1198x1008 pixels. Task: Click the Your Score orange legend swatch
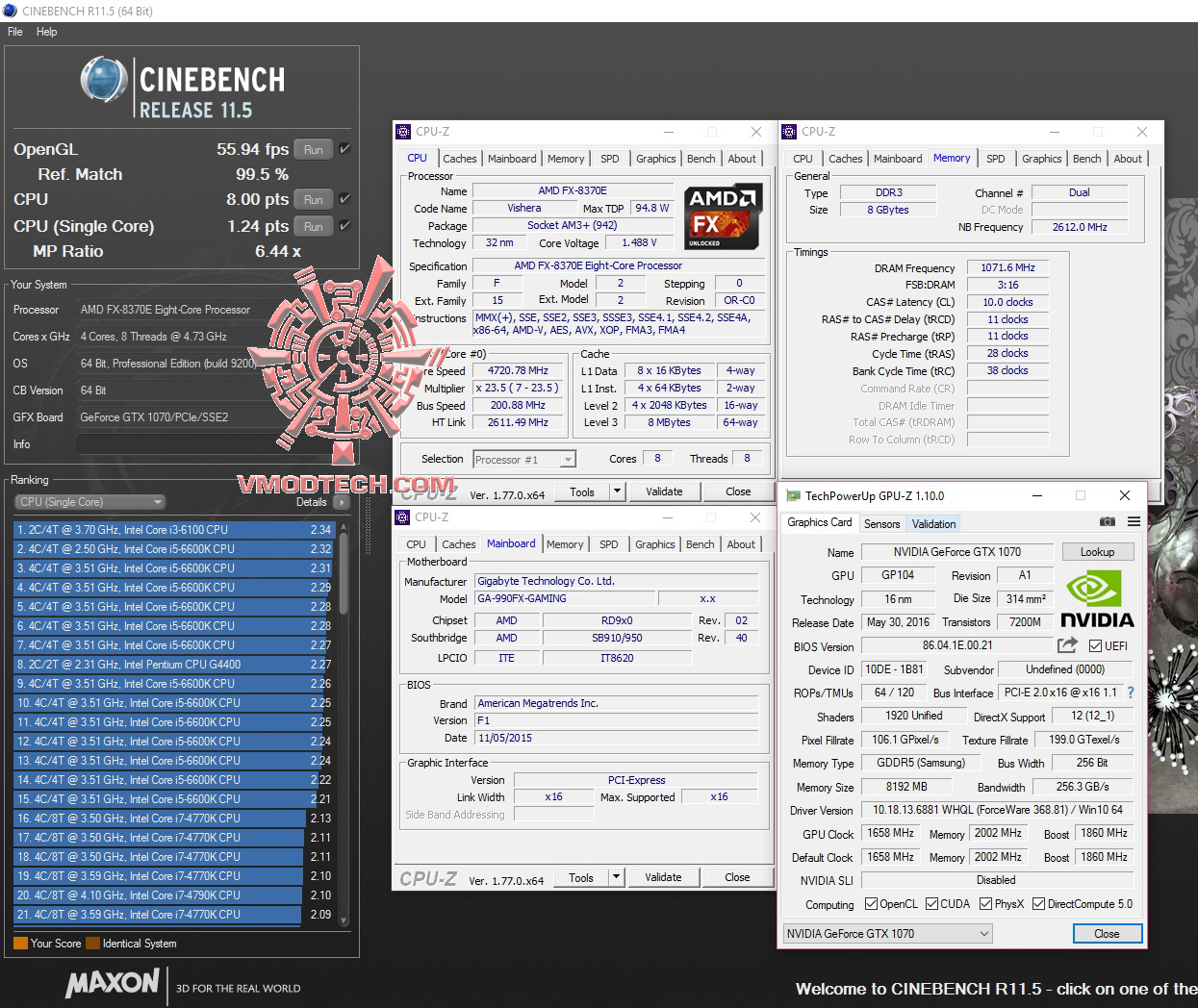click(x=20, y=944)
